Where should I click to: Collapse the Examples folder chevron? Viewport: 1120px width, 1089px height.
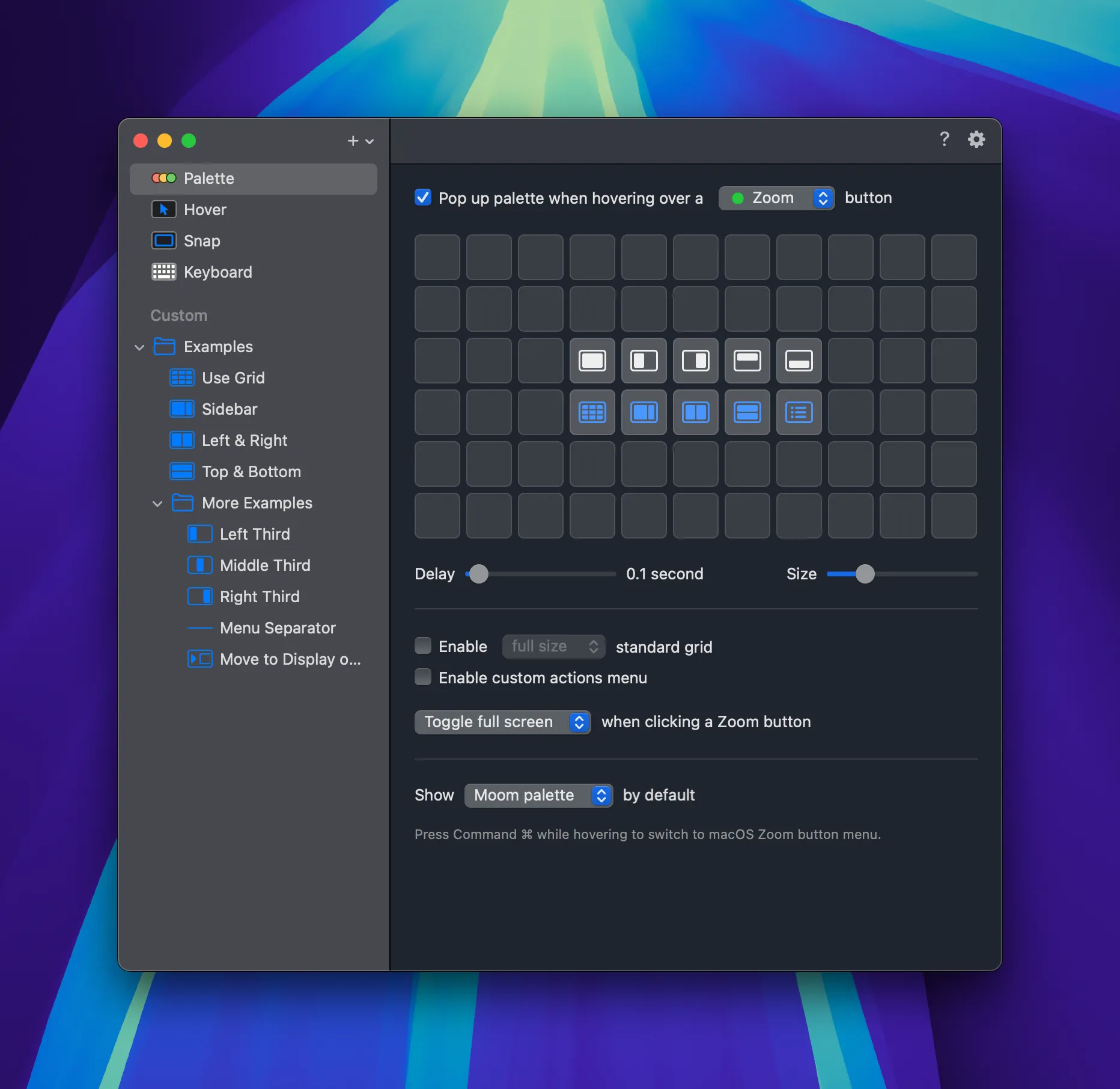click(139, 347)
